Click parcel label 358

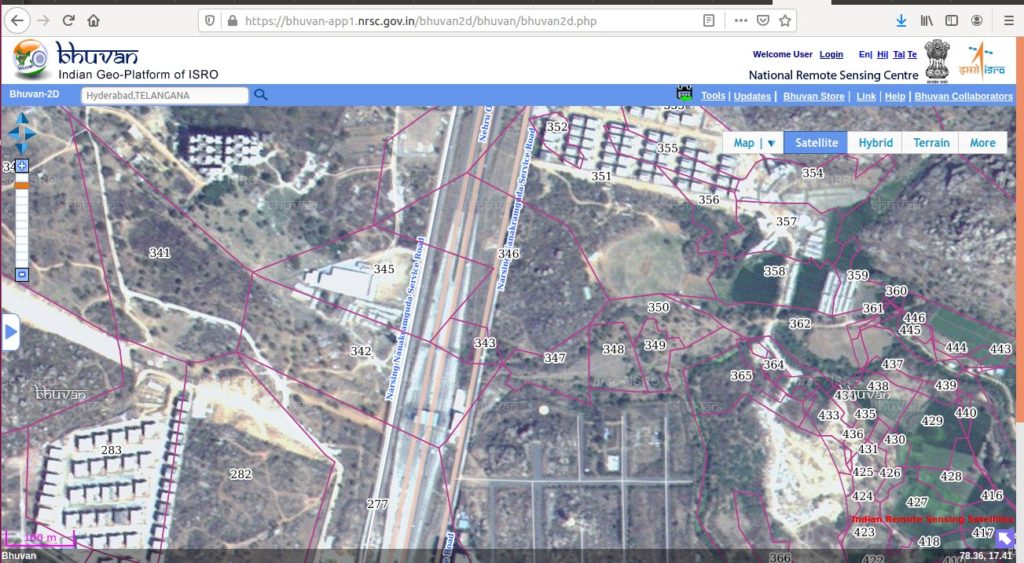pos(774,271)
